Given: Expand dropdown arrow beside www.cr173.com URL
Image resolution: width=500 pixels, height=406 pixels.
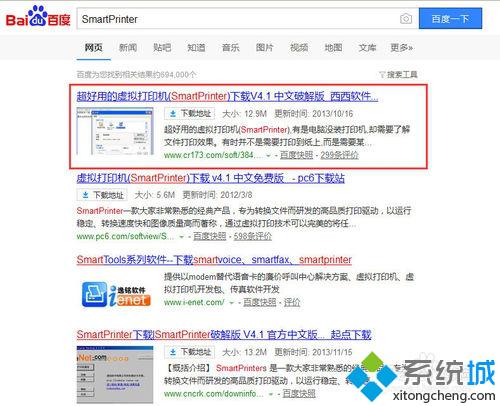Looking at the screenshot, I should [268, 156].
